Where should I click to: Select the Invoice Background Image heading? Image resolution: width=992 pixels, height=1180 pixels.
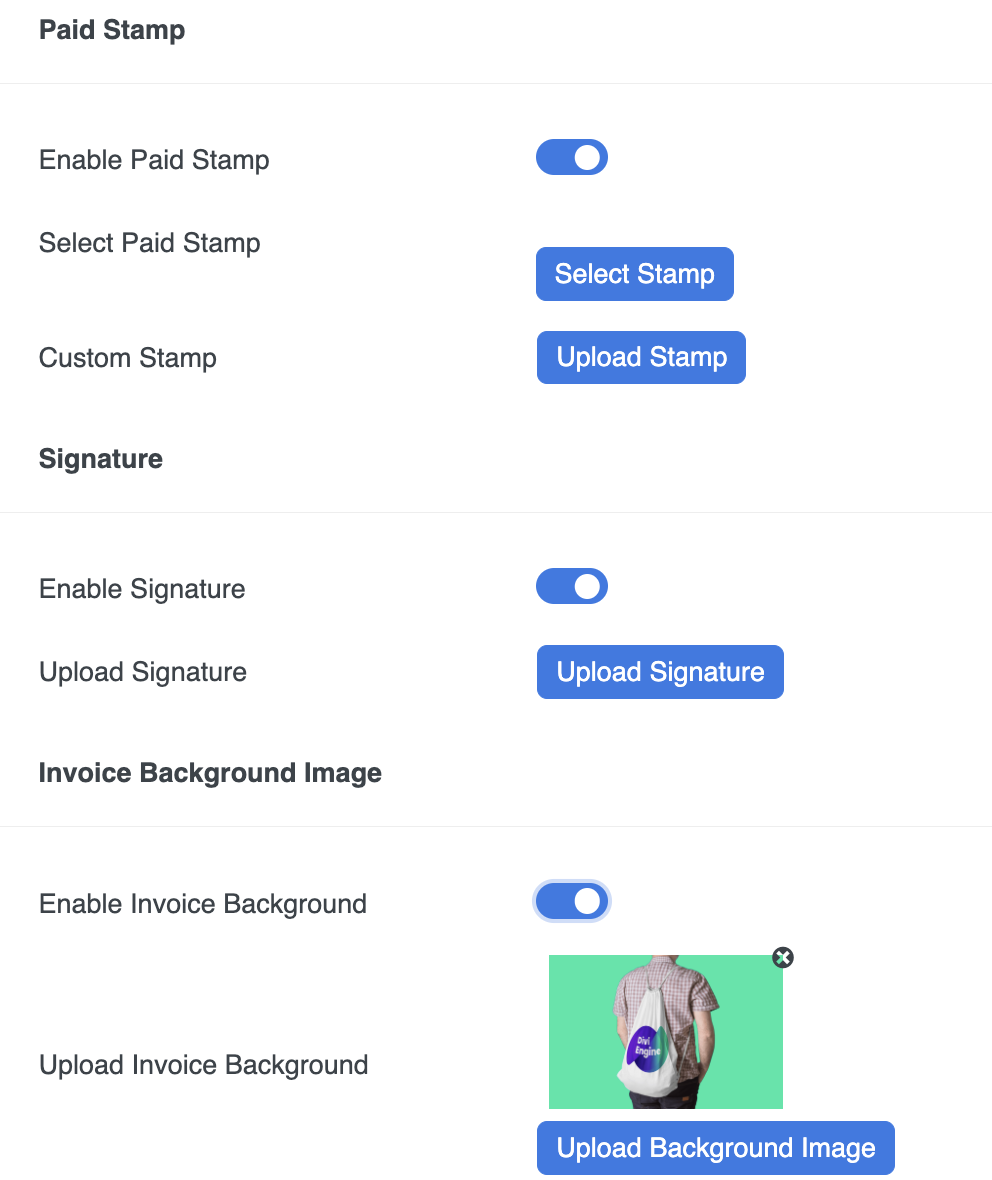[x=210, y=773]
